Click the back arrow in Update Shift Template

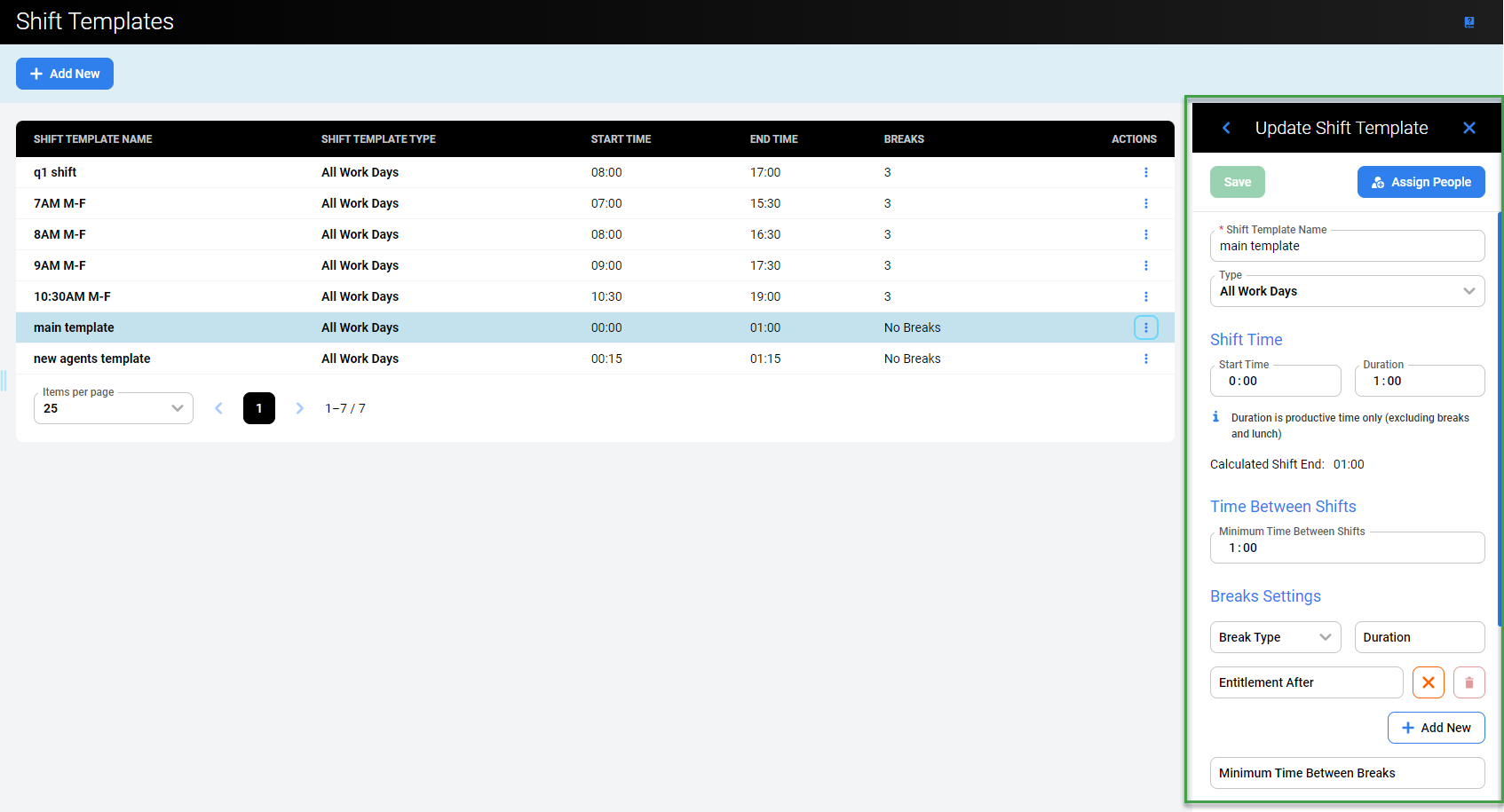click(1226, 128)
